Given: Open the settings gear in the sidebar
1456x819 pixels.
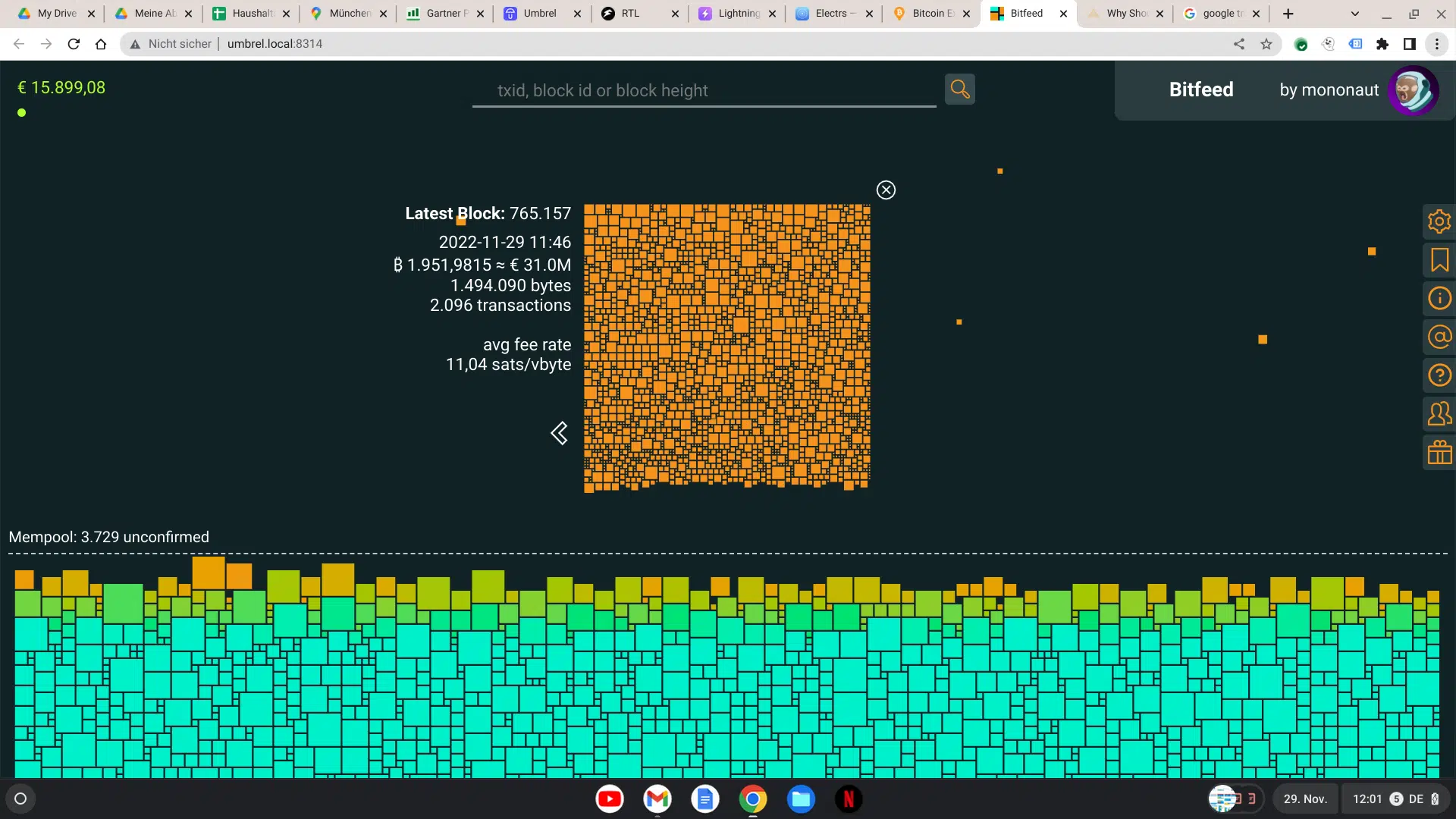Looking at the screenshot, I should pyautogui.click(x=1439, y=221).
